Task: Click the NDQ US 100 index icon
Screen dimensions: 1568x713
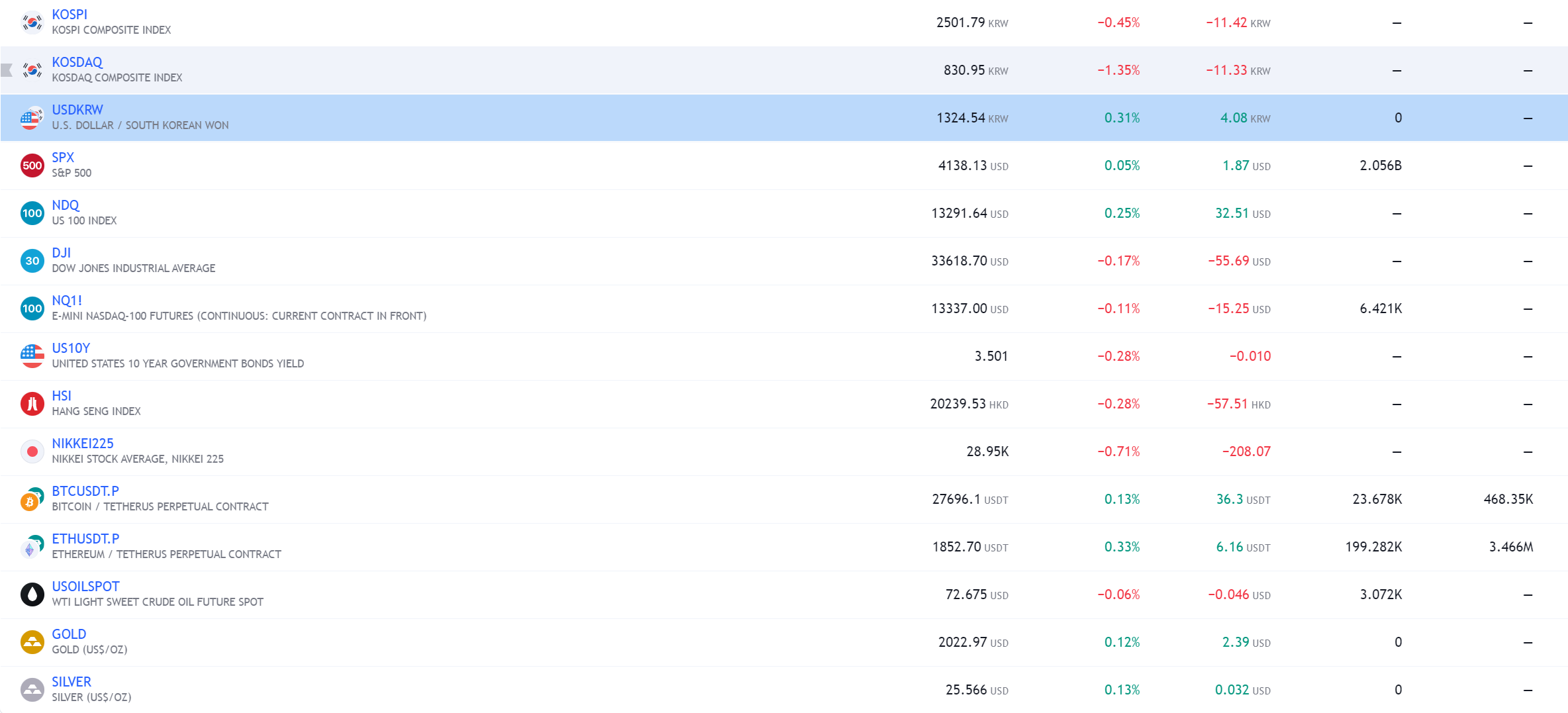Action: point(32,213)
